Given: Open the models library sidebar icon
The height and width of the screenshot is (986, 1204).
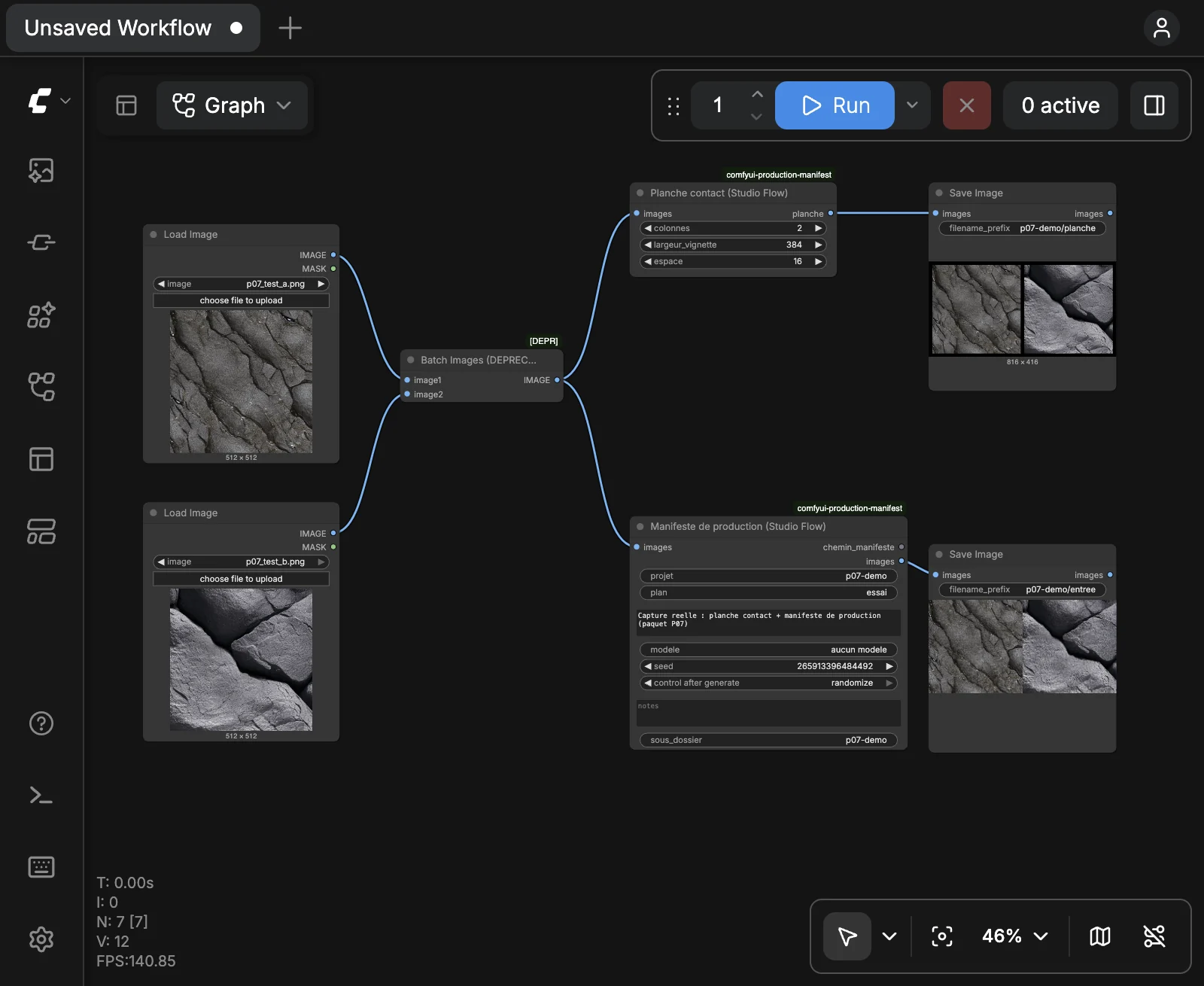Looking at the screenshot, I should (41, 315).
